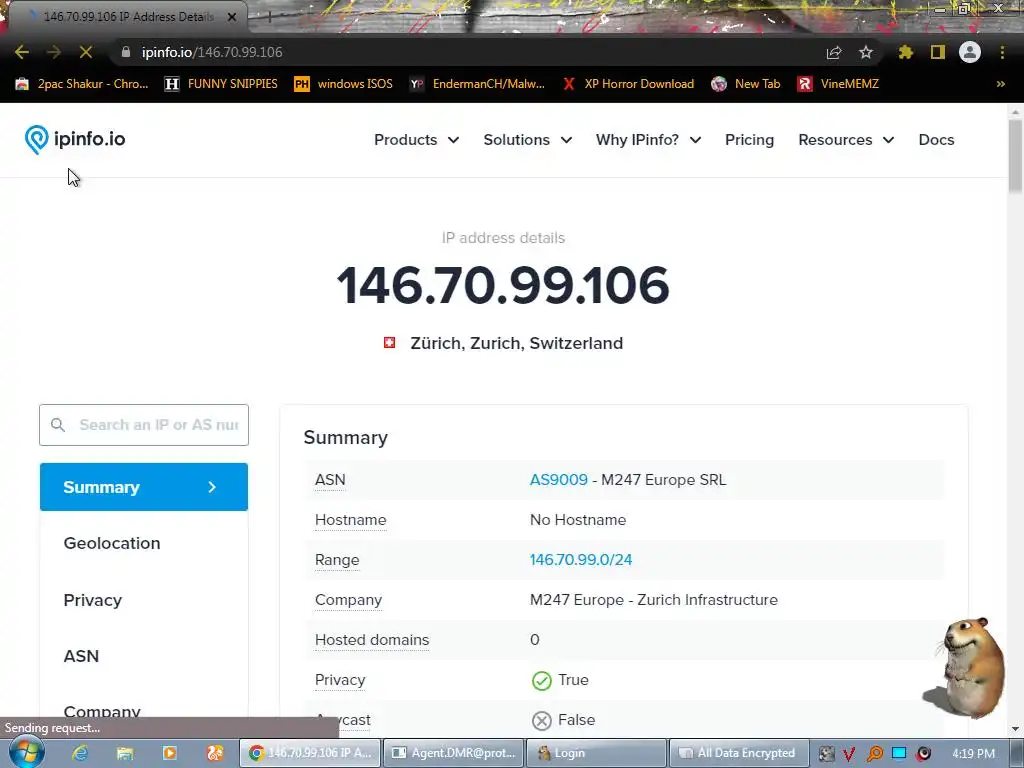Image resolution: width=1024 pixels, height=768 pixels.
Task: Click the Switzerland flag icon
Action: click(389, 343)
